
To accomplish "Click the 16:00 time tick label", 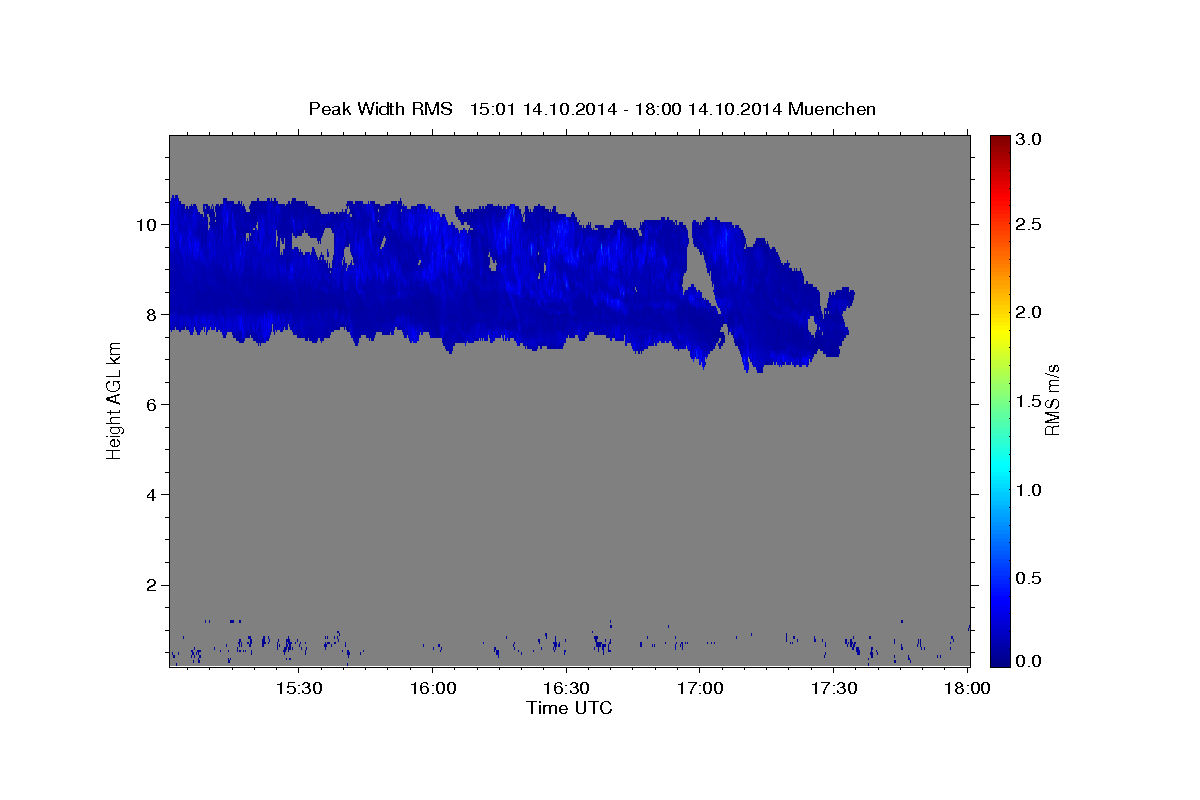I will coord(433,689).
